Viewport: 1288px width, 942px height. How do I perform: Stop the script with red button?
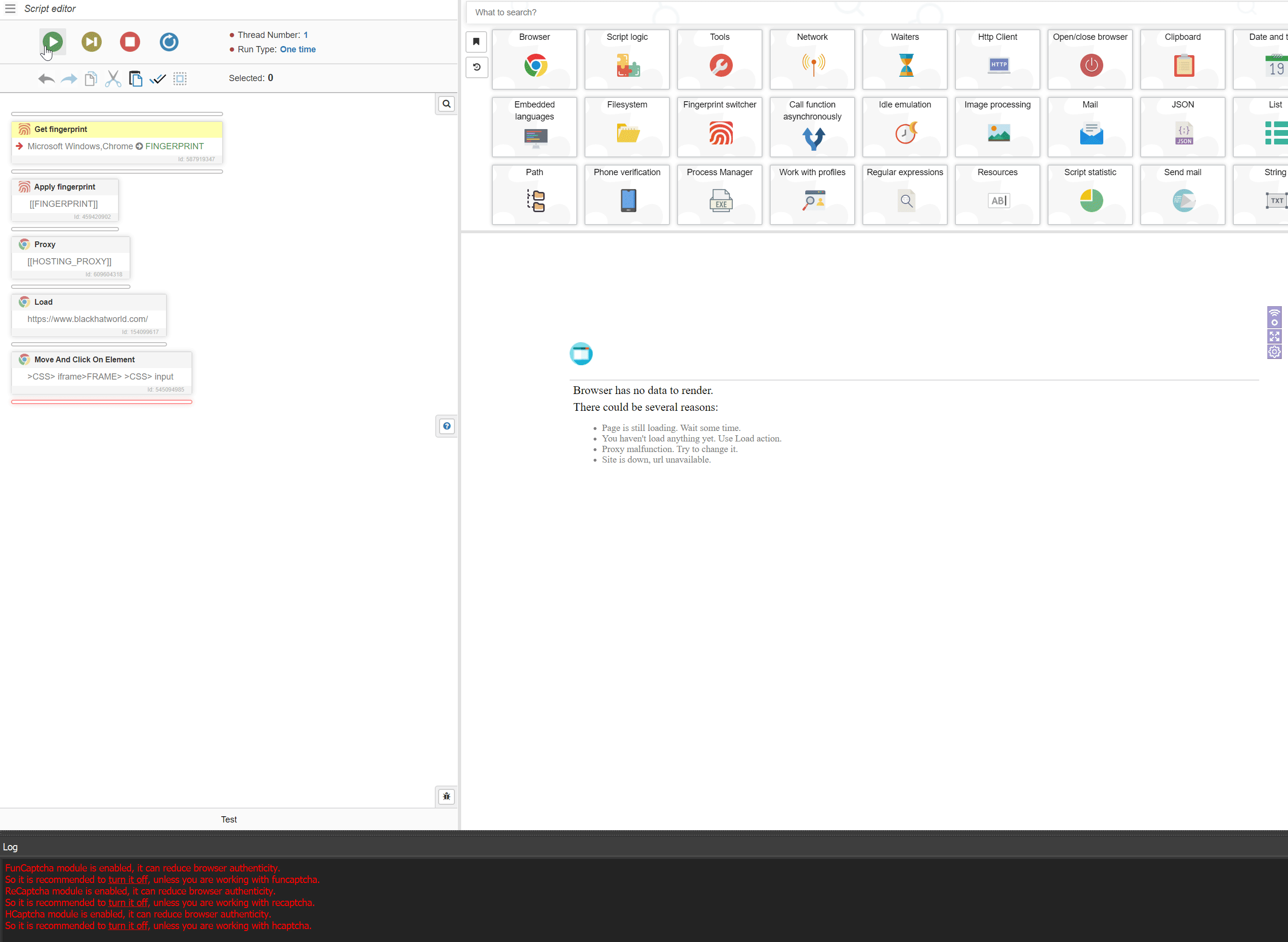[x=130, y=42]
